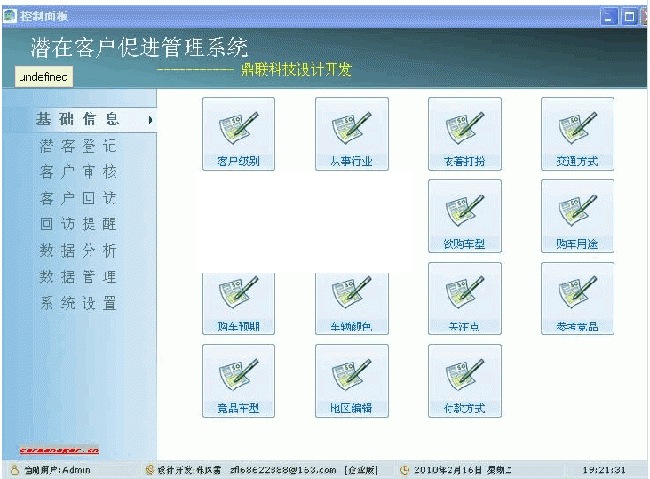Select the 关注点 icon
Viewport: 650px width, 479px height.
tap(464, 300)
